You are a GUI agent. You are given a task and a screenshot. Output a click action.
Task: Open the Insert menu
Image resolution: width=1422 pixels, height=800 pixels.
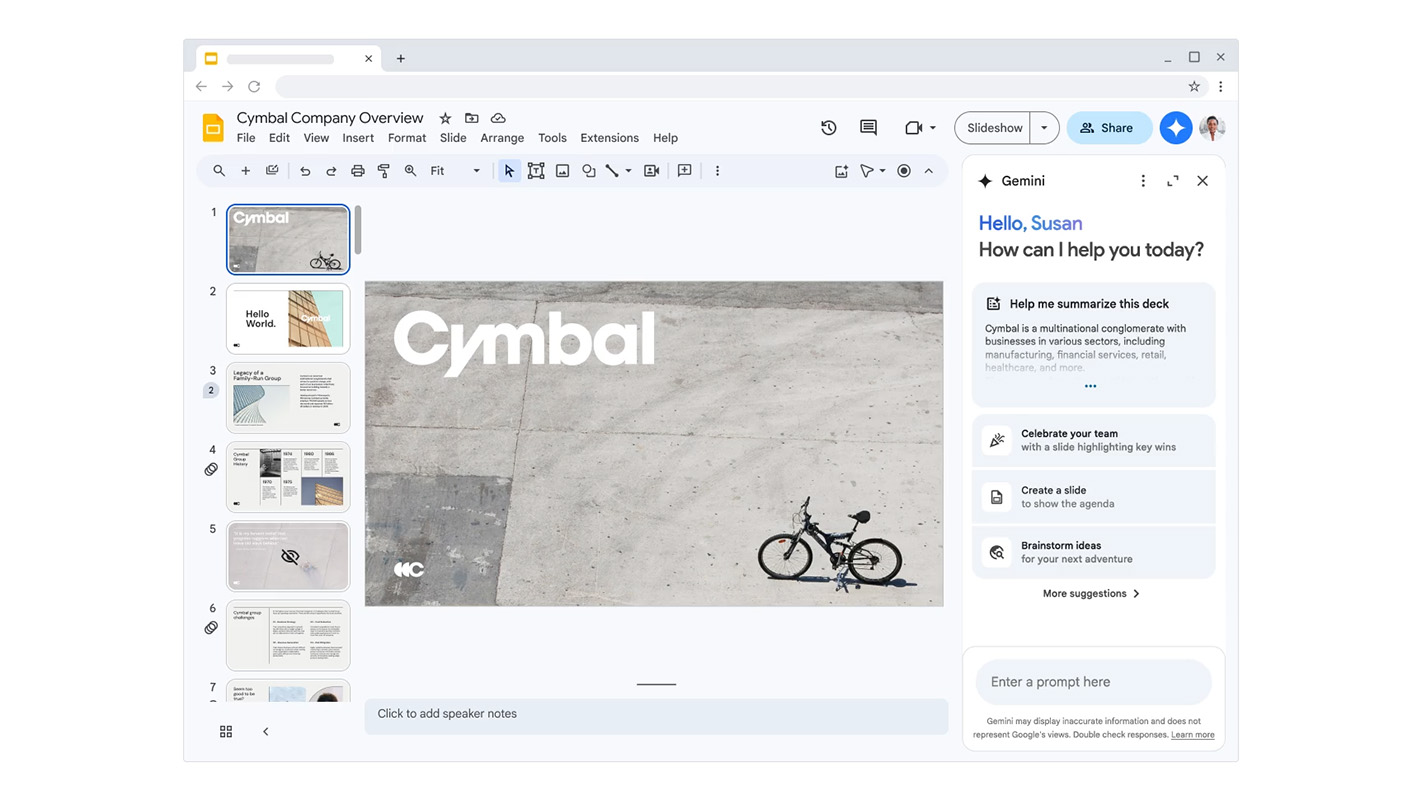click(x=358, y=138)
